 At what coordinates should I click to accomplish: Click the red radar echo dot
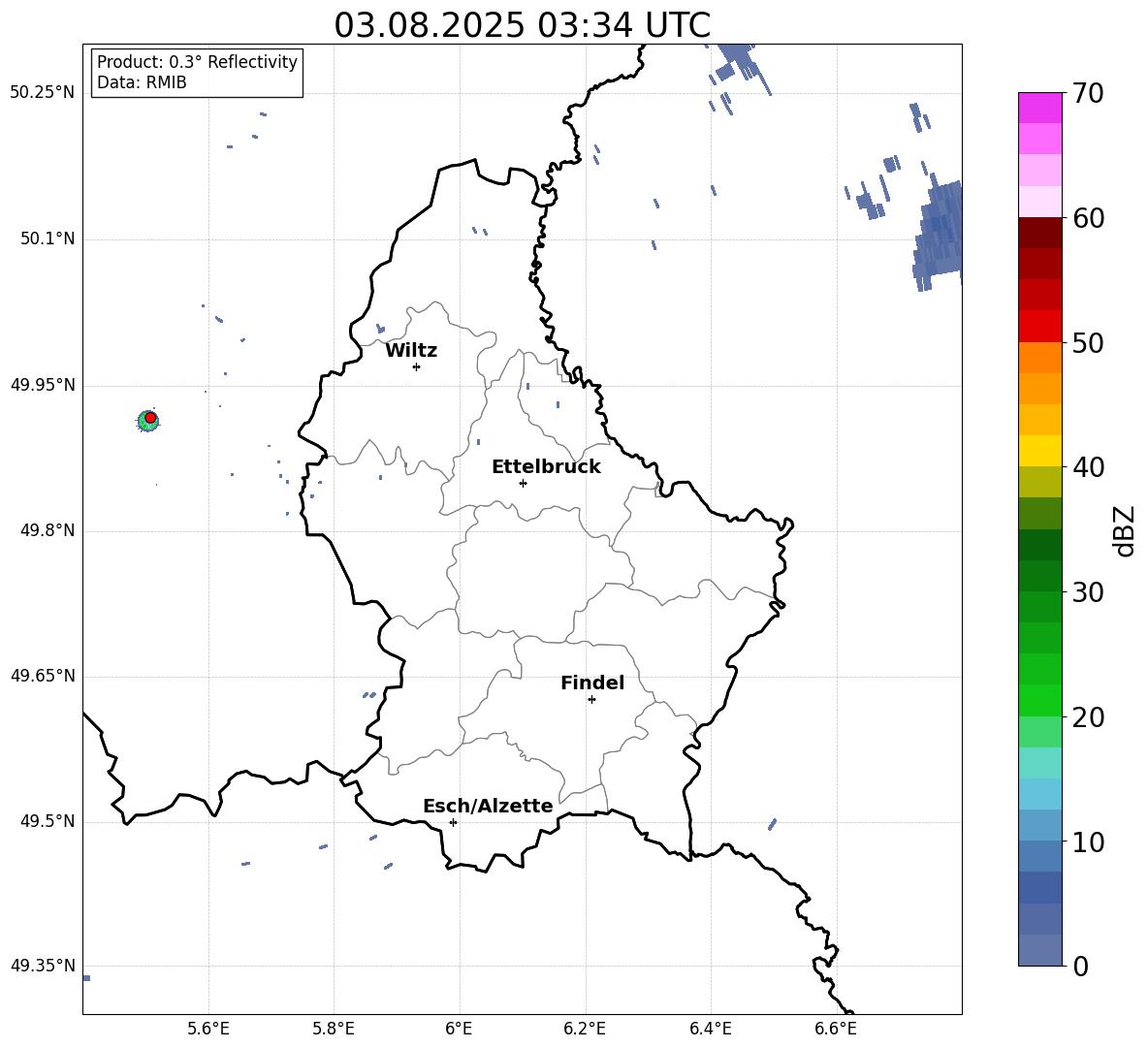pyautogui.click(x=150, y=418)
